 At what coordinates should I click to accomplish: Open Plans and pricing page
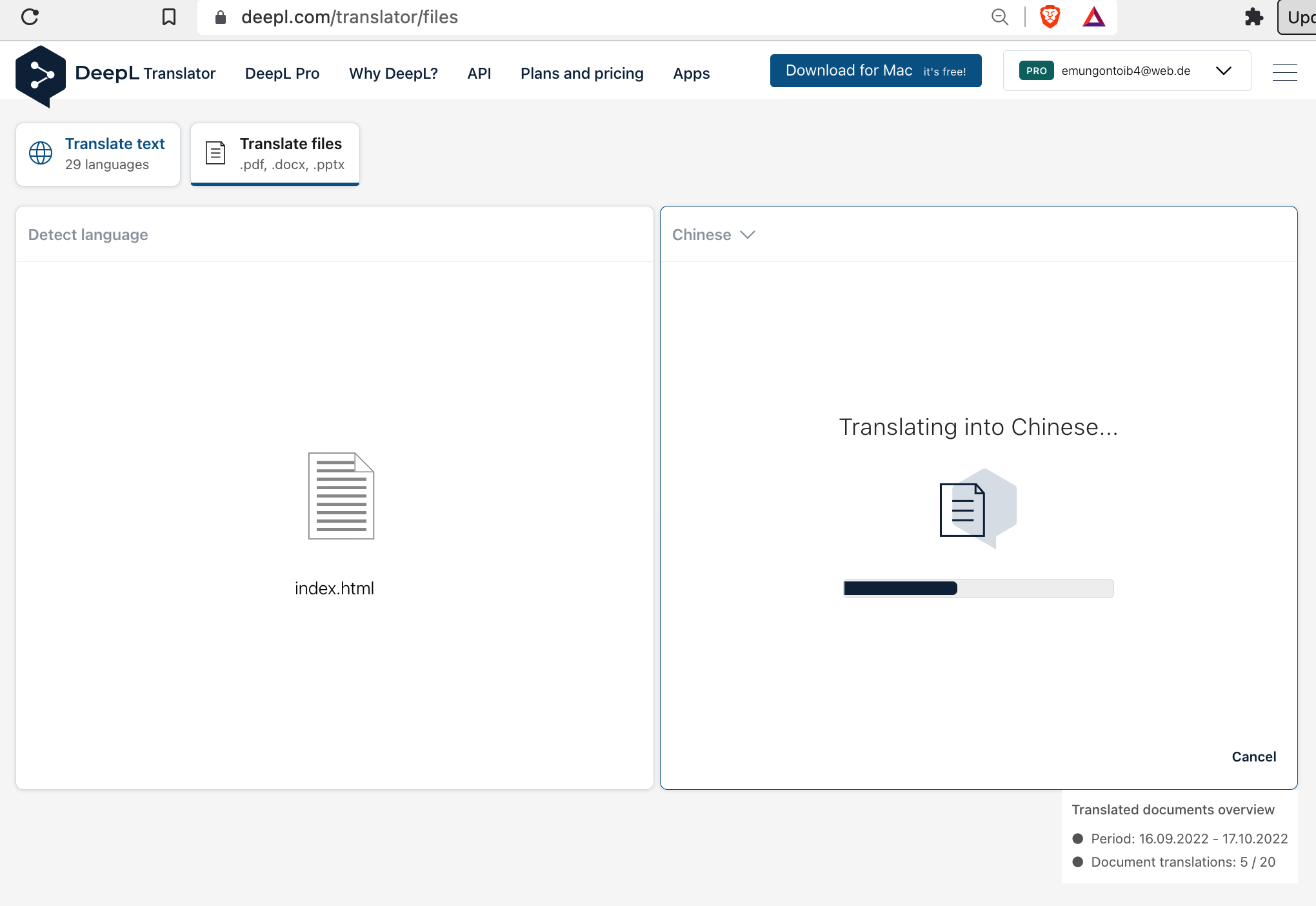pos(582,74)
